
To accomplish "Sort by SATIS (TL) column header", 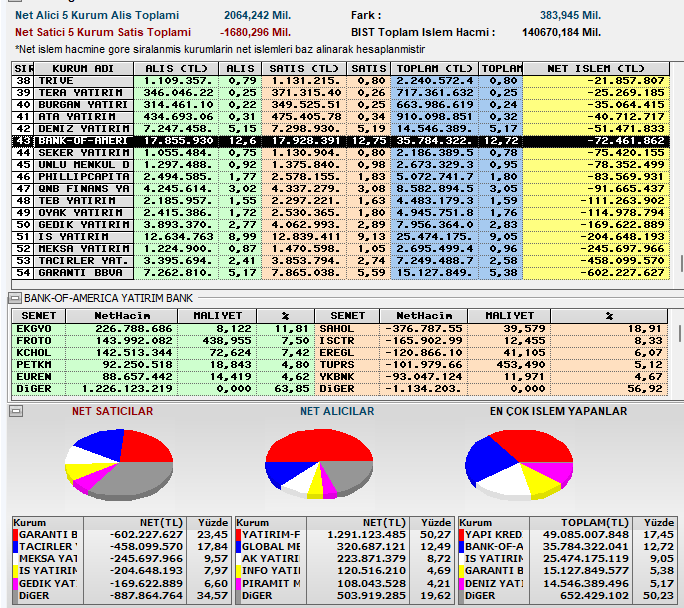I will point(304,68).
